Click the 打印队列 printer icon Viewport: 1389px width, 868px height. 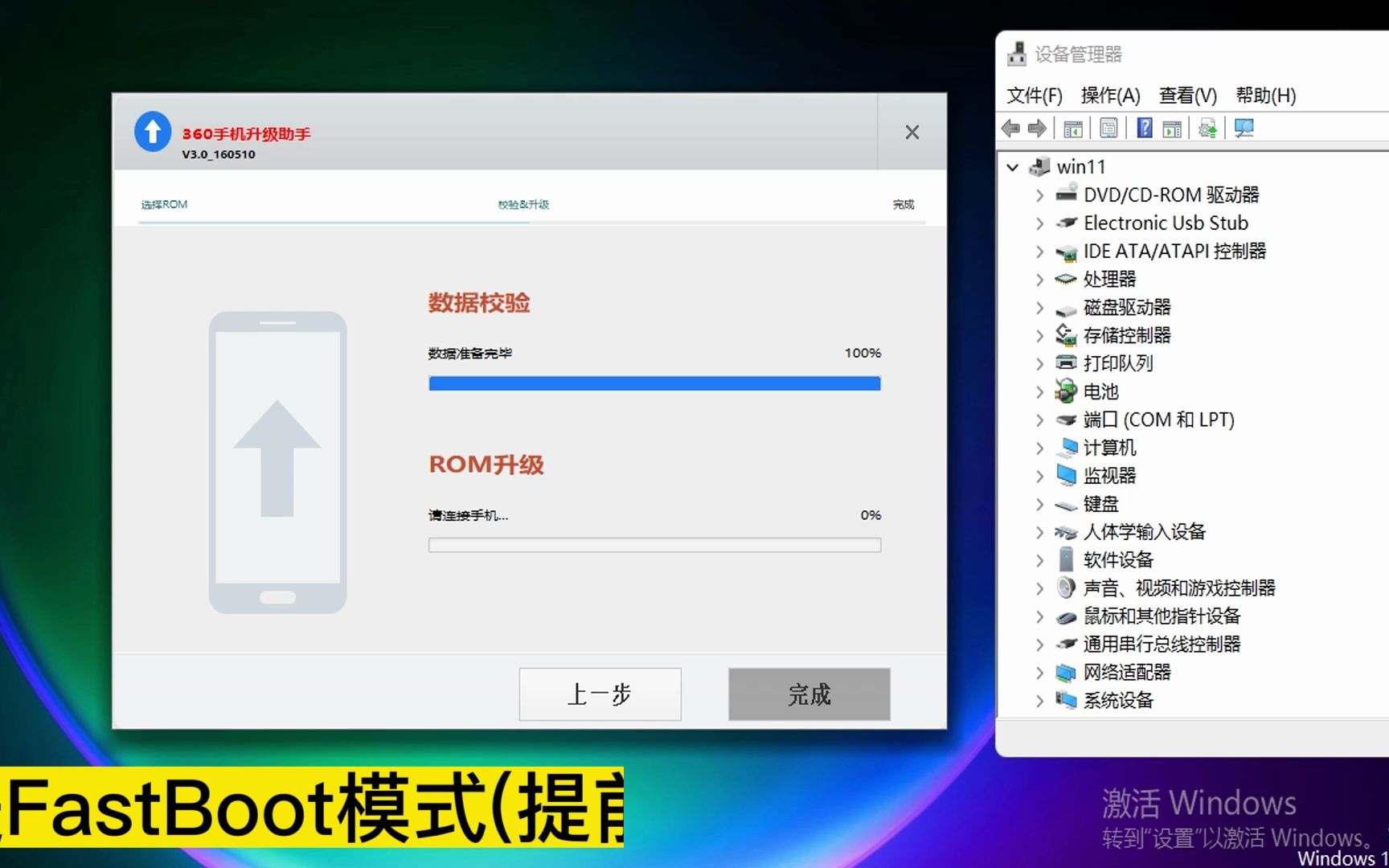[x=1066, y=362]
